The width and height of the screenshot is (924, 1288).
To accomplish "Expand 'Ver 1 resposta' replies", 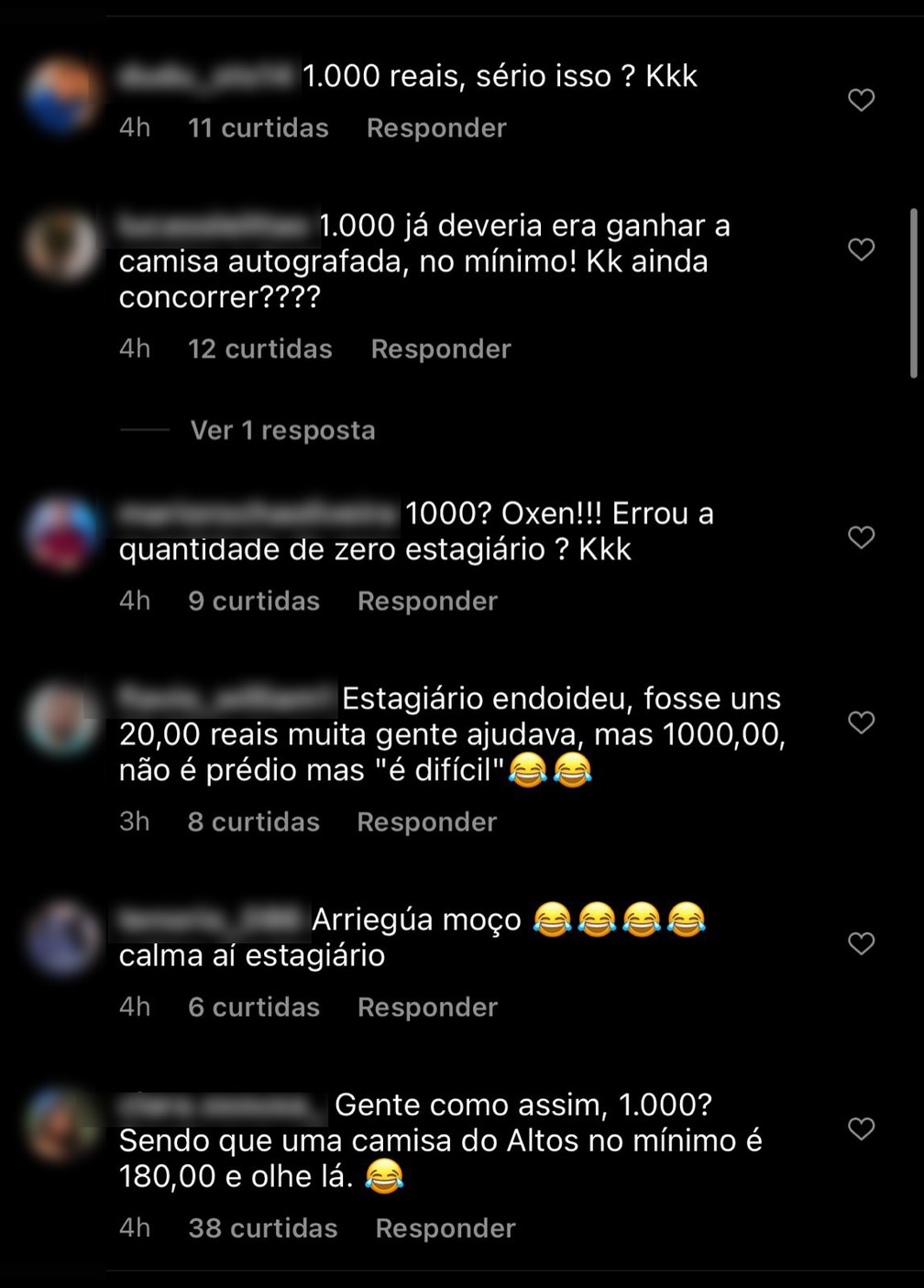I will click(282, 430).
